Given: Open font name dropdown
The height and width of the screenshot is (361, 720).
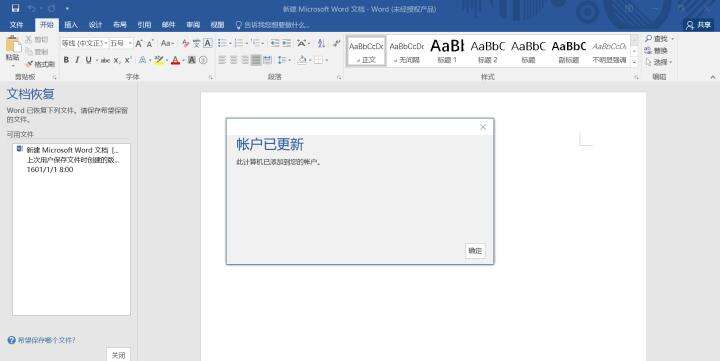Looking at the screenshot, I should click(x=106, y=43).
